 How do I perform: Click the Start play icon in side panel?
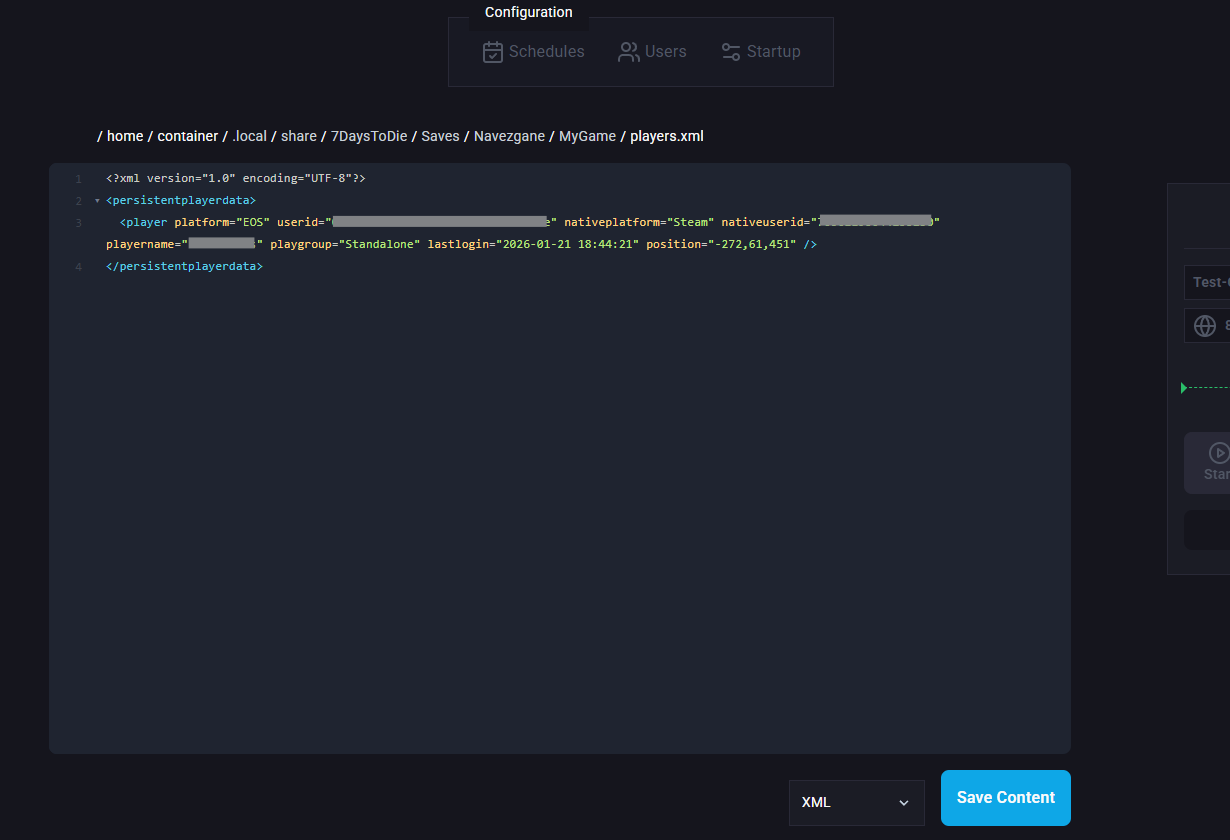pyautogui.click(x=1218, y=452)
